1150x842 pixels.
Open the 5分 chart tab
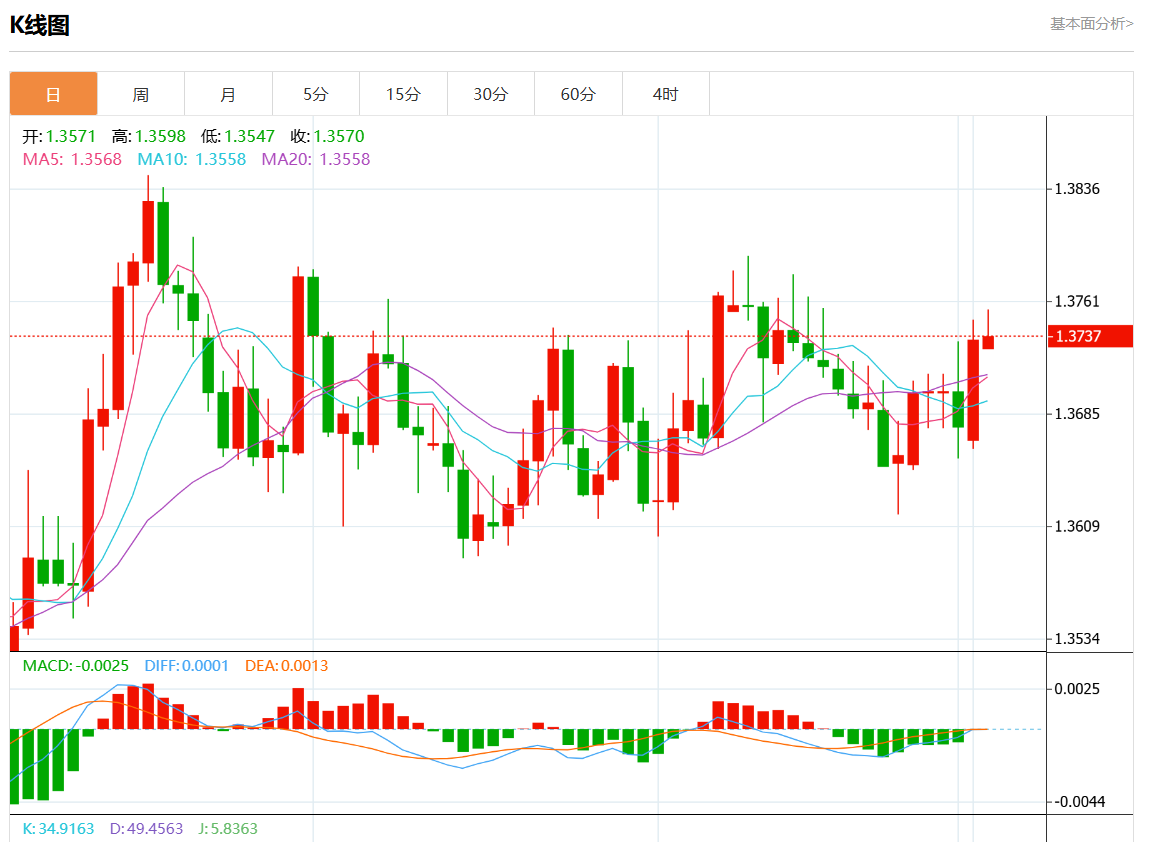pos(315,94)
